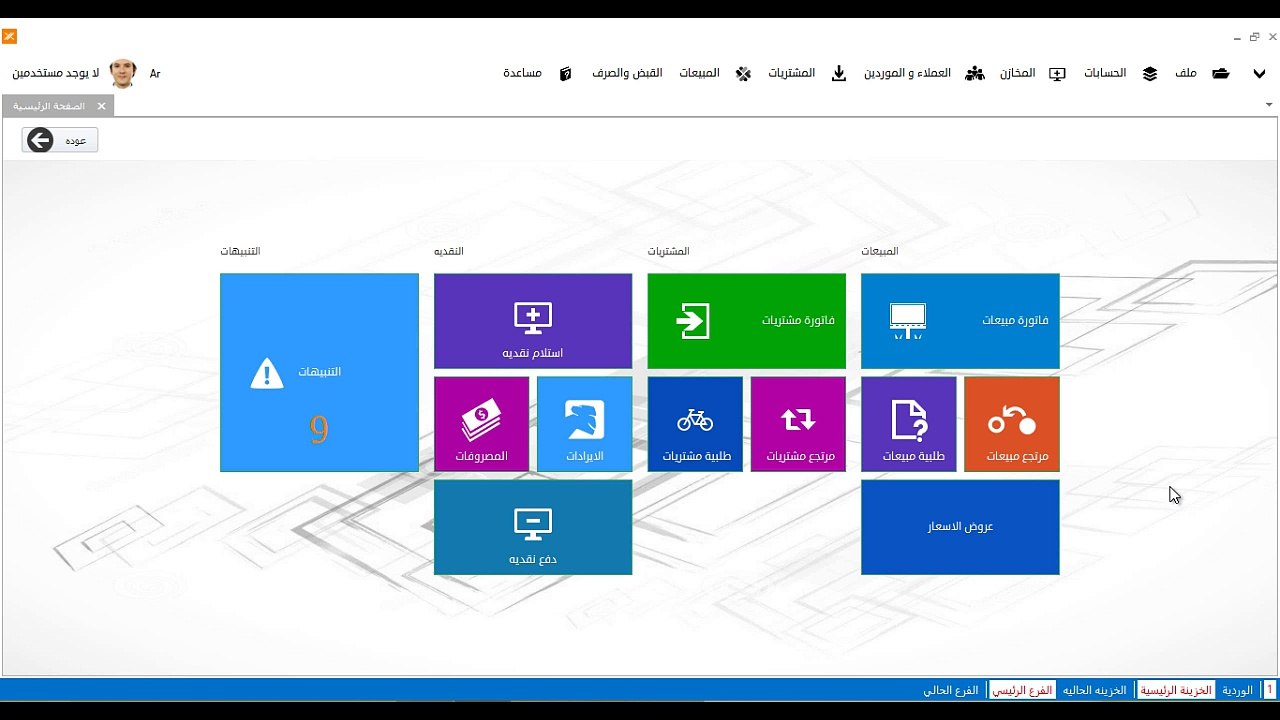The width and height of the screenshot is (1280, 720).
Task: Click the الخزينه الحاليه status label
Action: point(1094,690)
